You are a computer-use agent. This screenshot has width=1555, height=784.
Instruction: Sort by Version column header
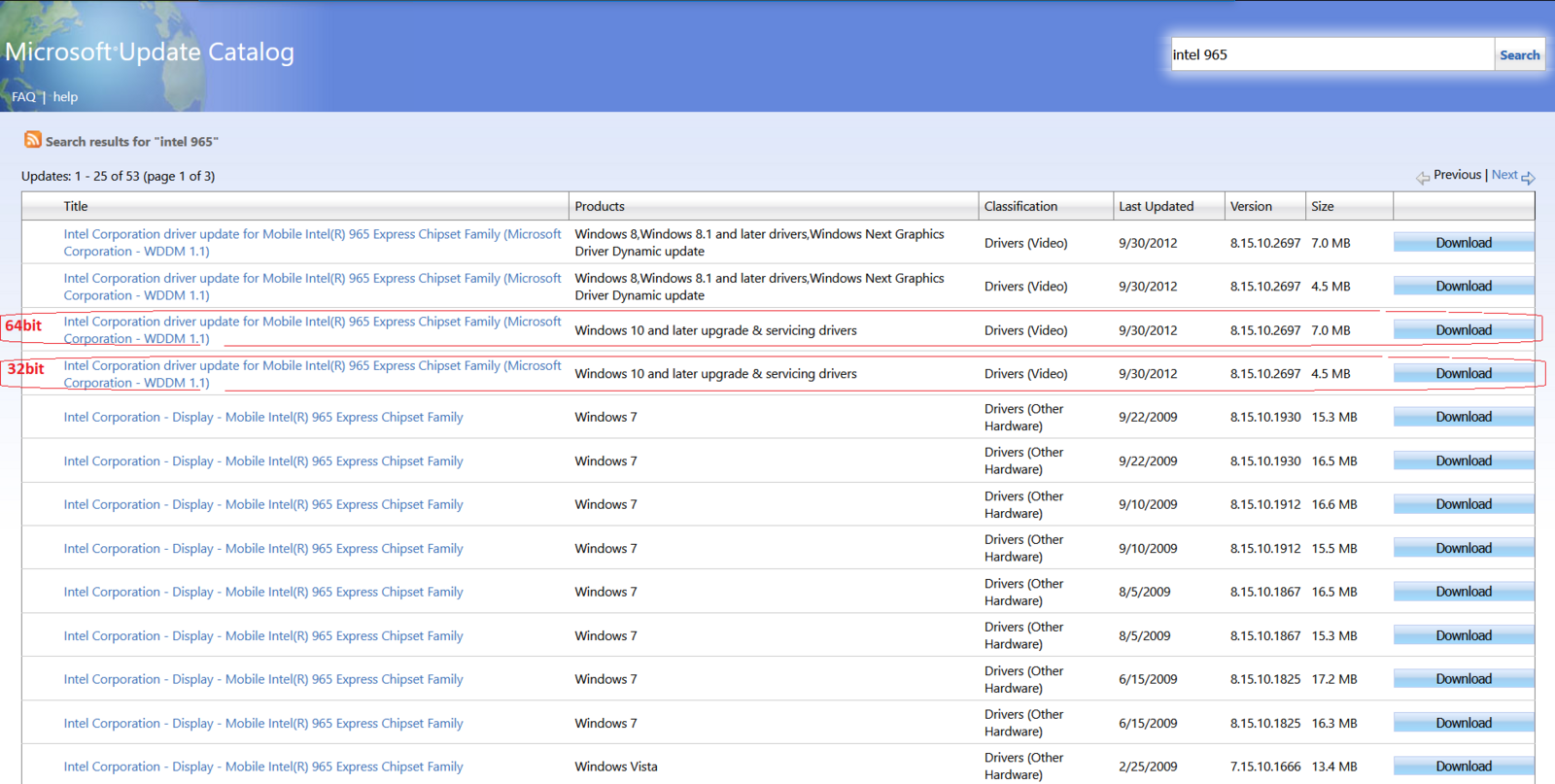pos(1251,206)
